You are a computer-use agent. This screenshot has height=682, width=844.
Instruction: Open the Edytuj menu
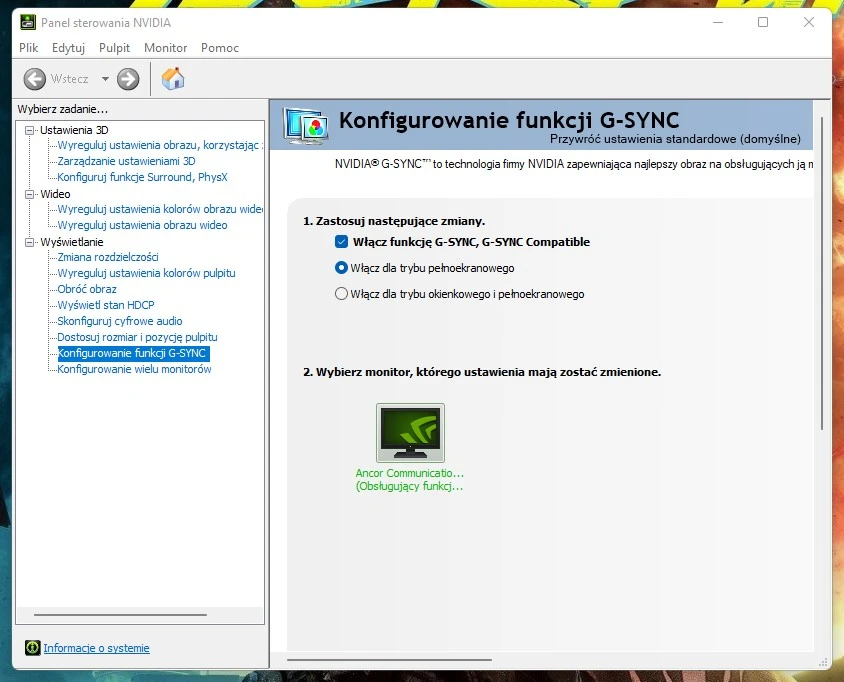tap(68, 48)
